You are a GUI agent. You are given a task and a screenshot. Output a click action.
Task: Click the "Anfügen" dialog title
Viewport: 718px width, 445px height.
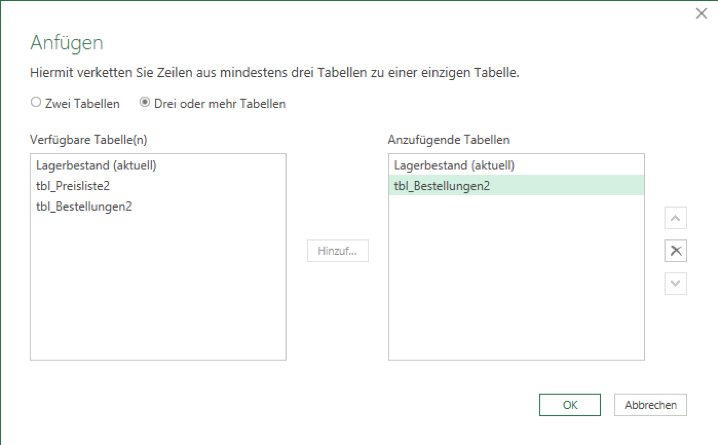67,42
